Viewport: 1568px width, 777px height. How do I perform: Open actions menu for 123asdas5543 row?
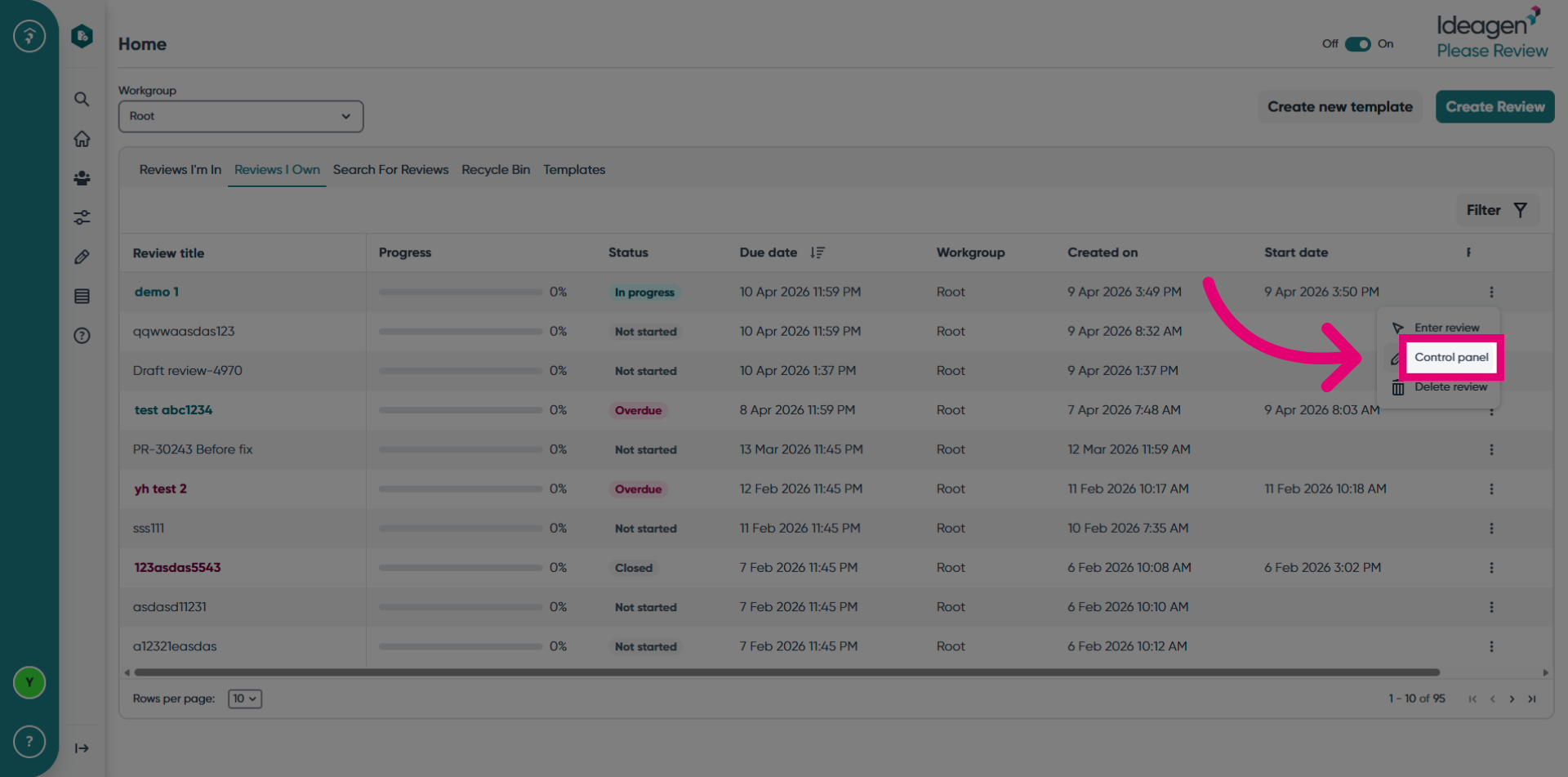[1491, 568]
